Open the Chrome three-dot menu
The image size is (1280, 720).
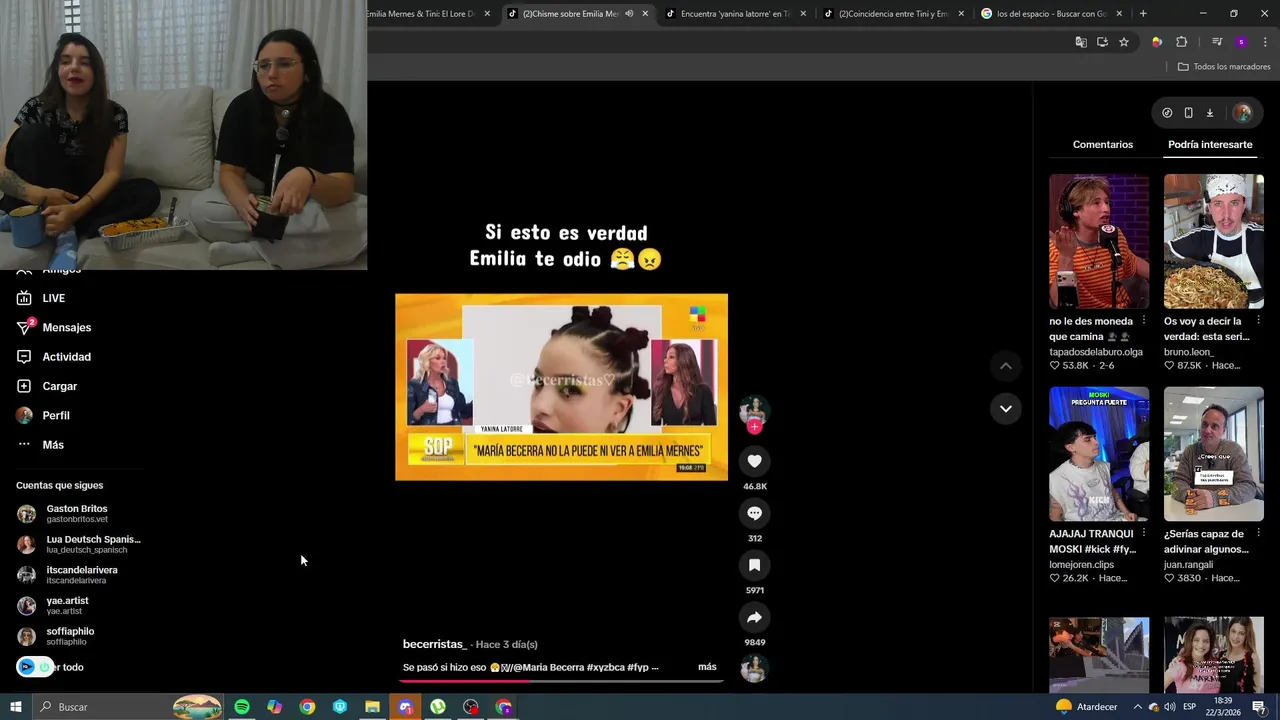tap(1265, 42)
